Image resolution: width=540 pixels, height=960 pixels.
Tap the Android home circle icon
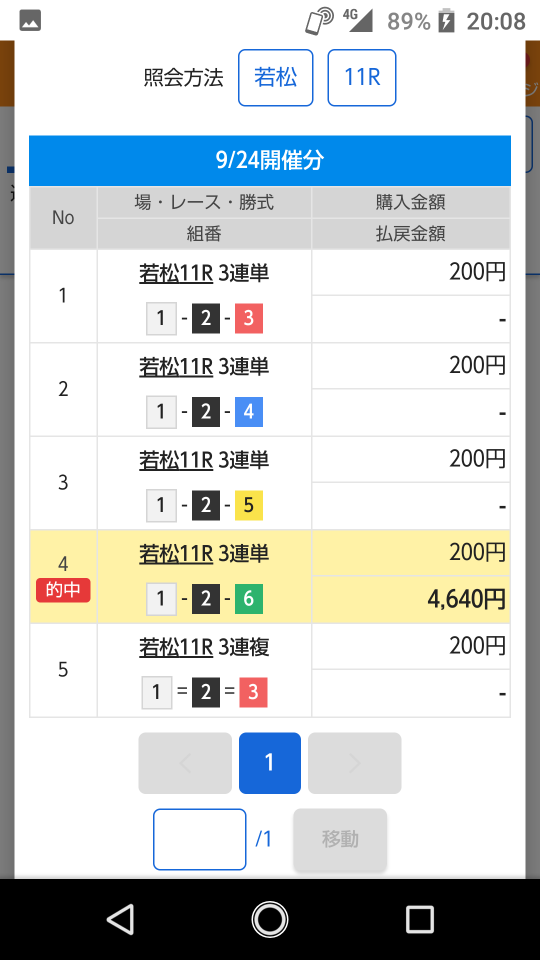(x=269, y=920)
